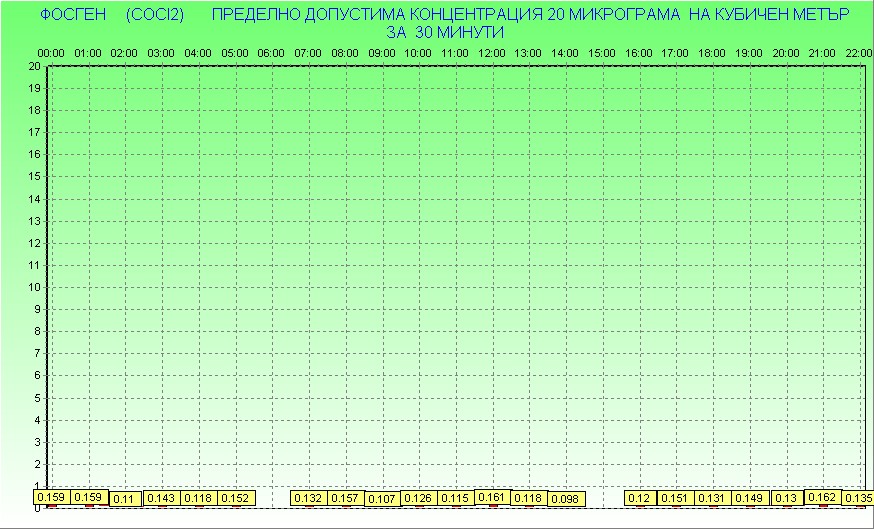The image size is (874, 529).
Task: Click the 0.151 value label
Action: pyautogui.click(x=676, y=498)
